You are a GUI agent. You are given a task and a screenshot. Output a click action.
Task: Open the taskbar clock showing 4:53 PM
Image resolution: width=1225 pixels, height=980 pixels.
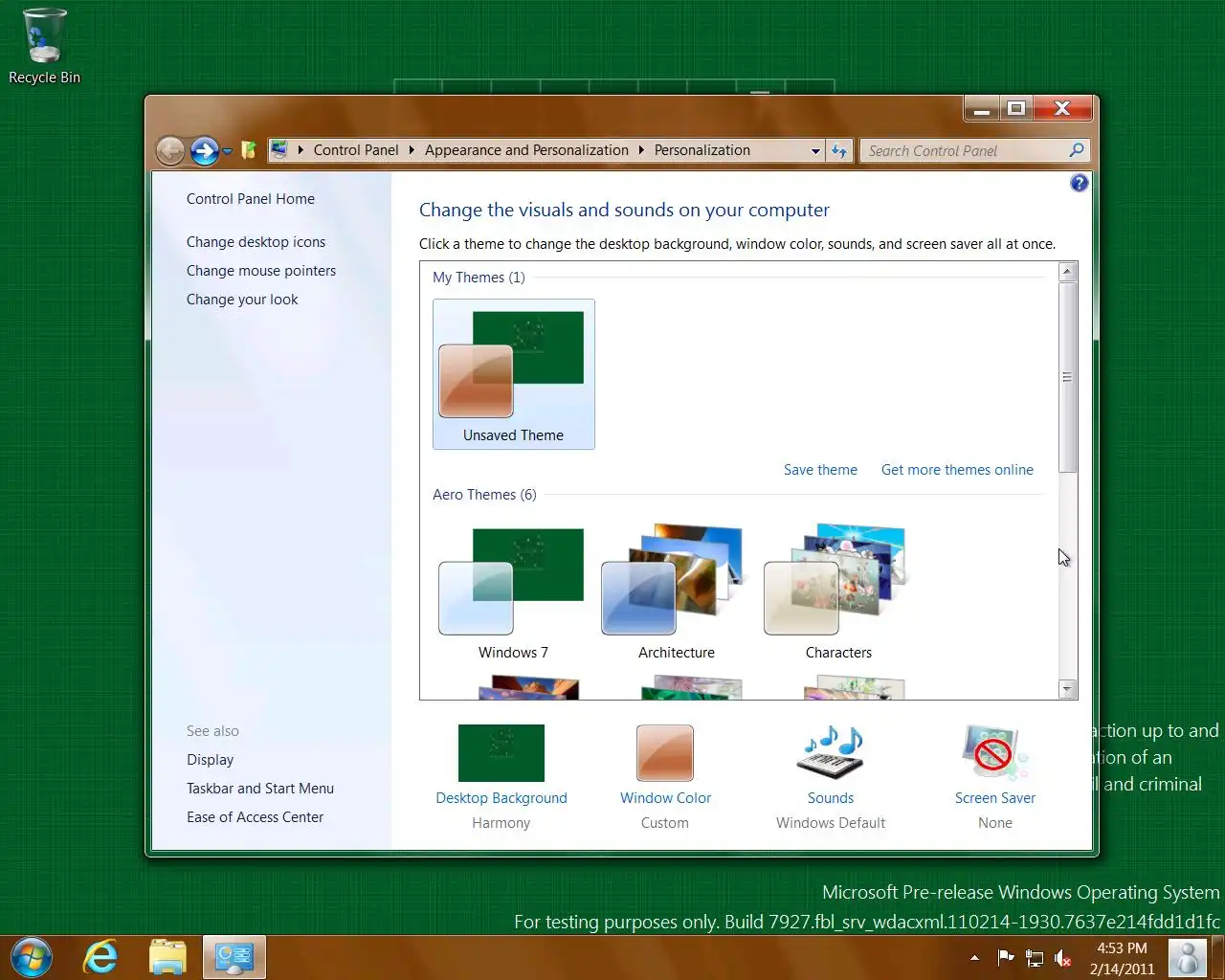[x=1122, y=958]
